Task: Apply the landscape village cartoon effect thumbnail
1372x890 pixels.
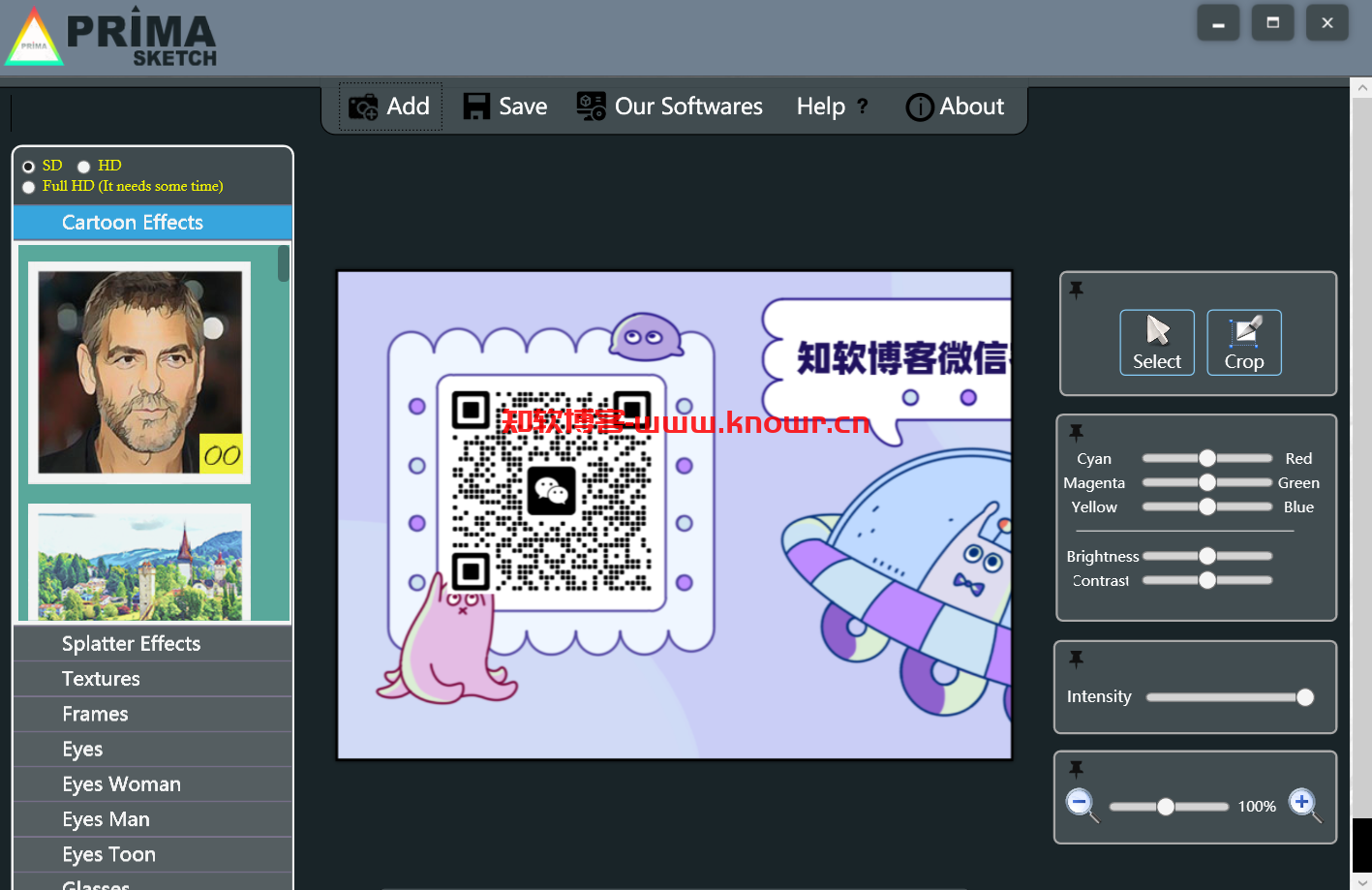Action: pyautogui.click(x=139, y=562)
